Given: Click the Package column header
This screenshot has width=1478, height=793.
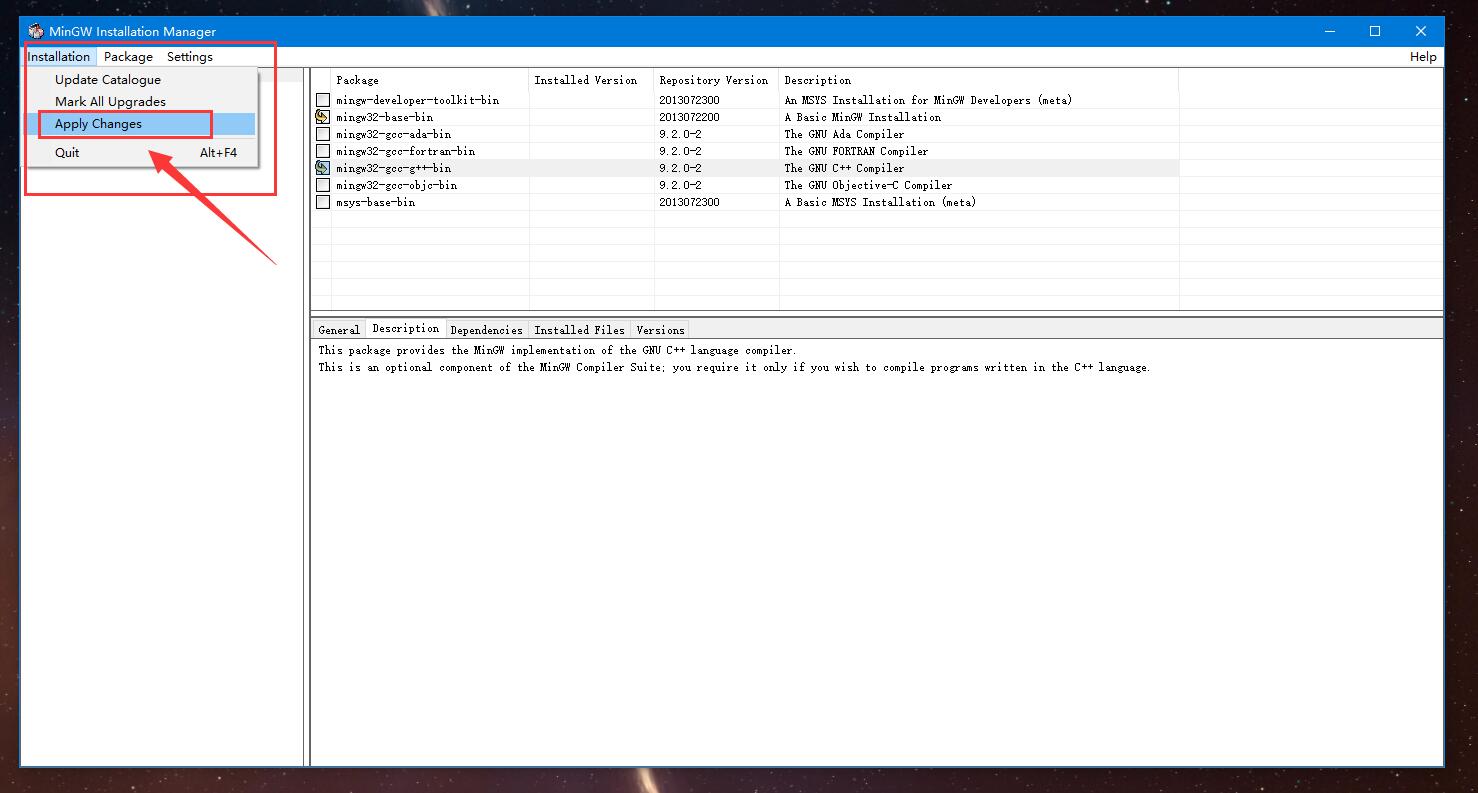Looking at the screenshot, I should [x=430, y=80].
